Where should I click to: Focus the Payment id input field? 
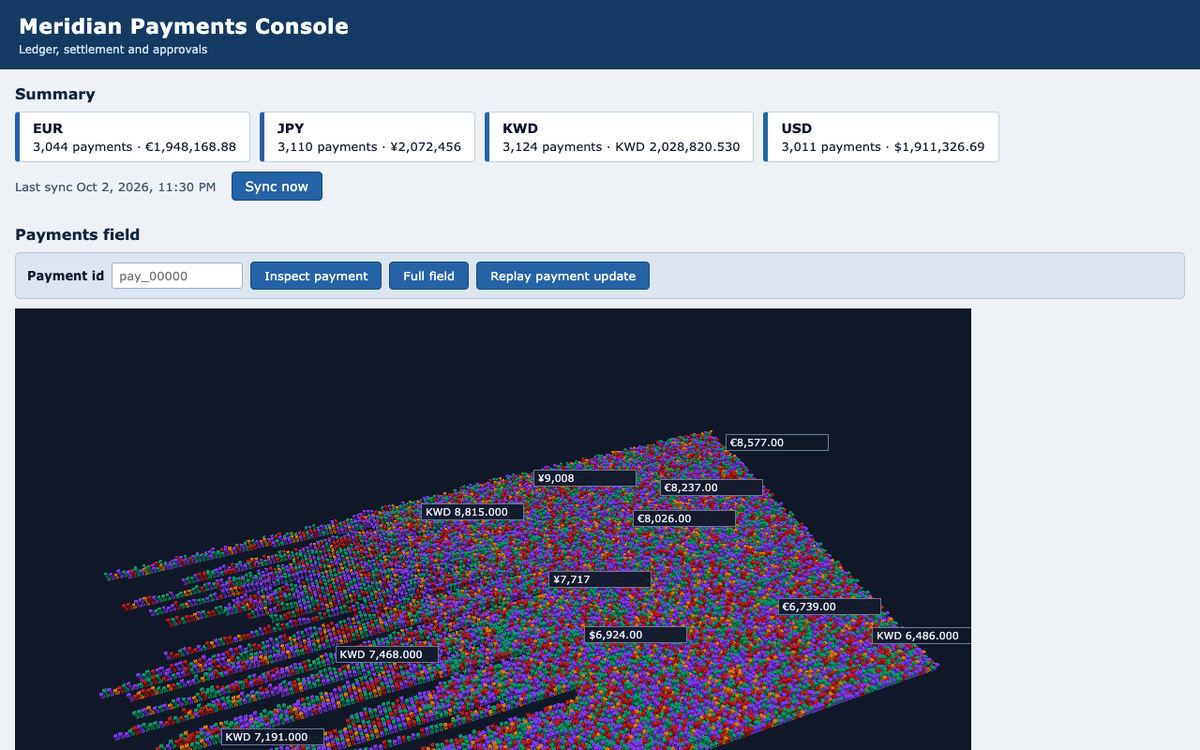pos(177,276)
